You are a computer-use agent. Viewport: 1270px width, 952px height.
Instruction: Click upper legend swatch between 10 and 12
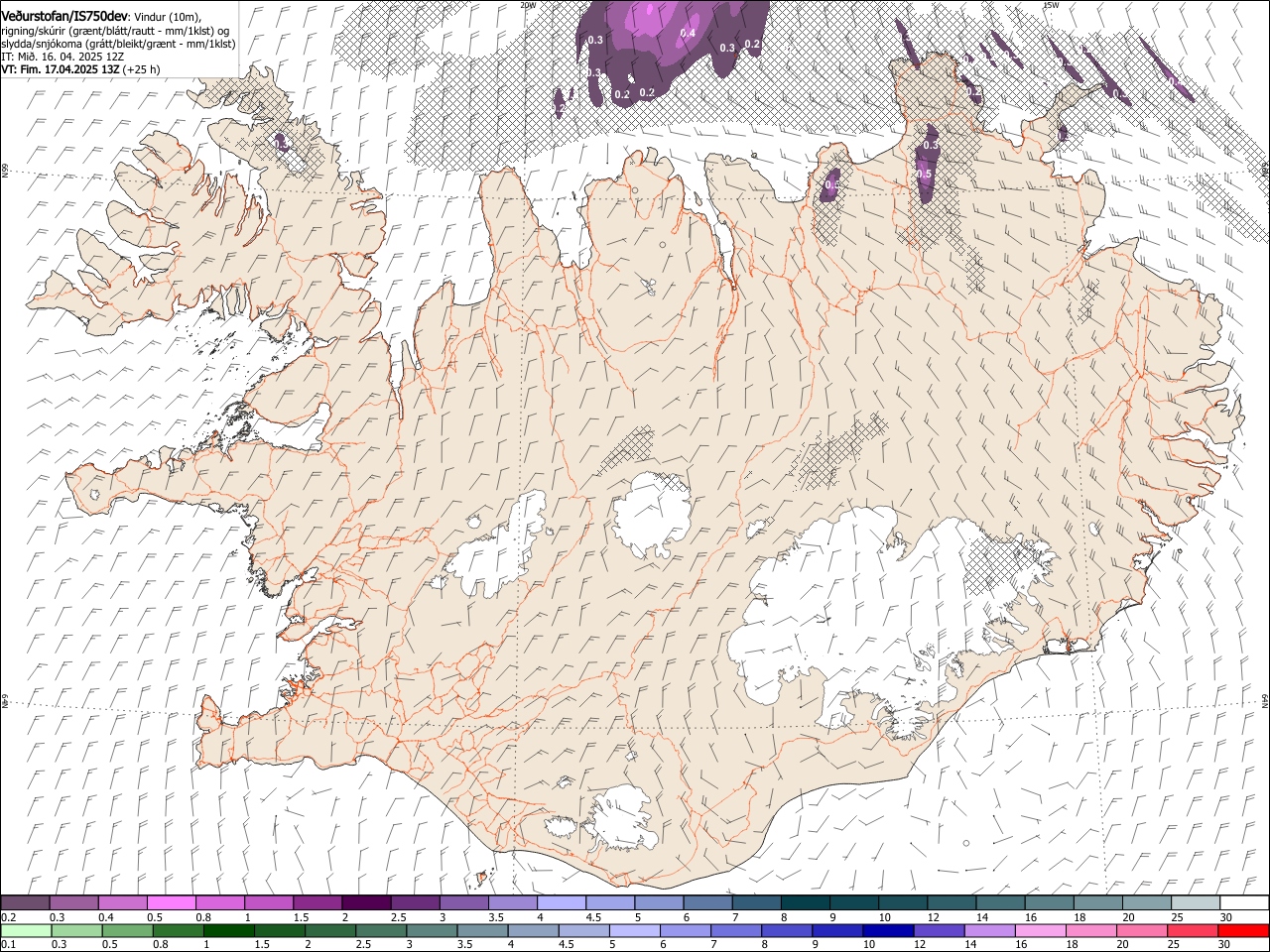(903, 902)
